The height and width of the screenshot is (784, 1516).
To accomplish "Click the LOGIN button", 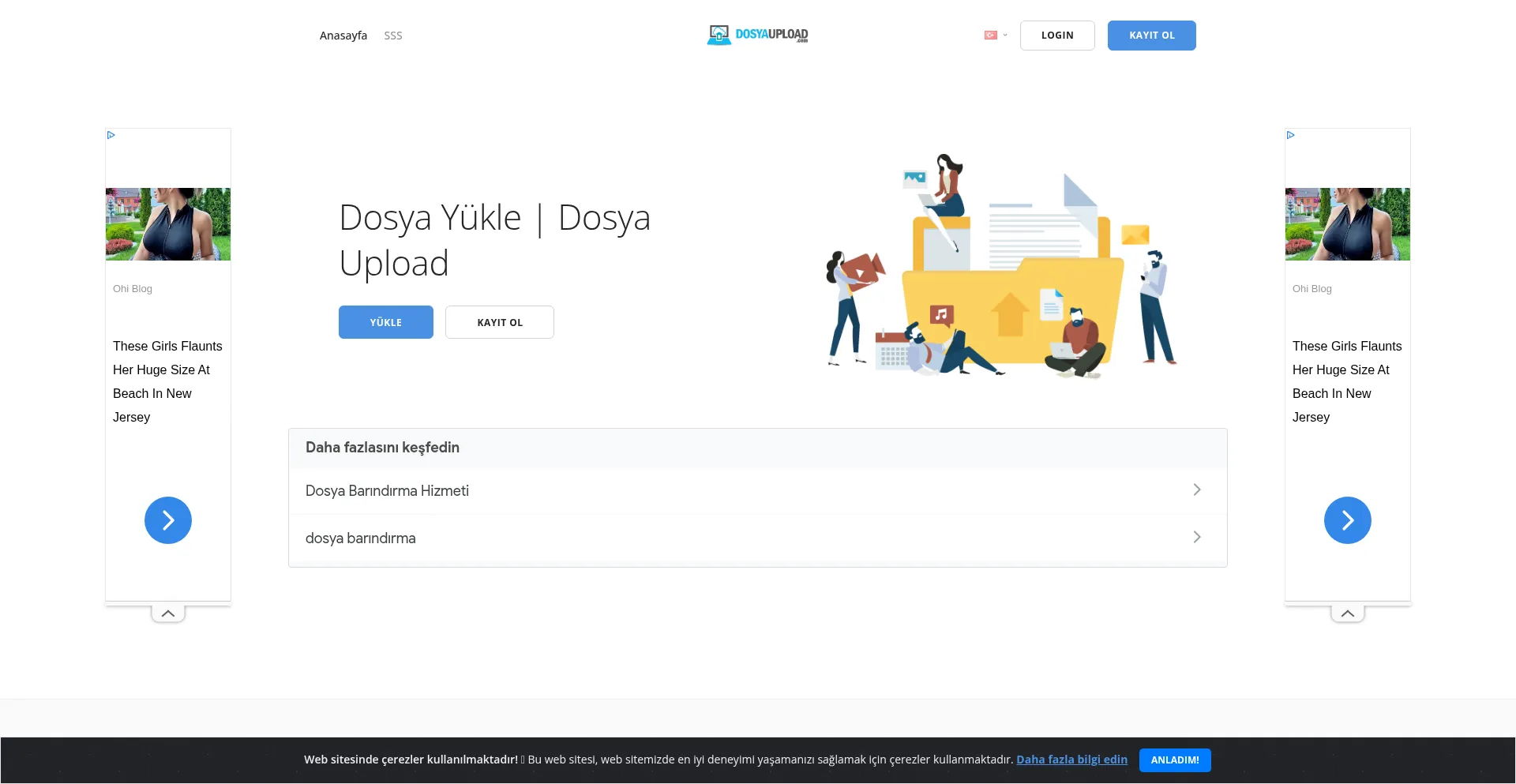I will (x=1057, y=36).
